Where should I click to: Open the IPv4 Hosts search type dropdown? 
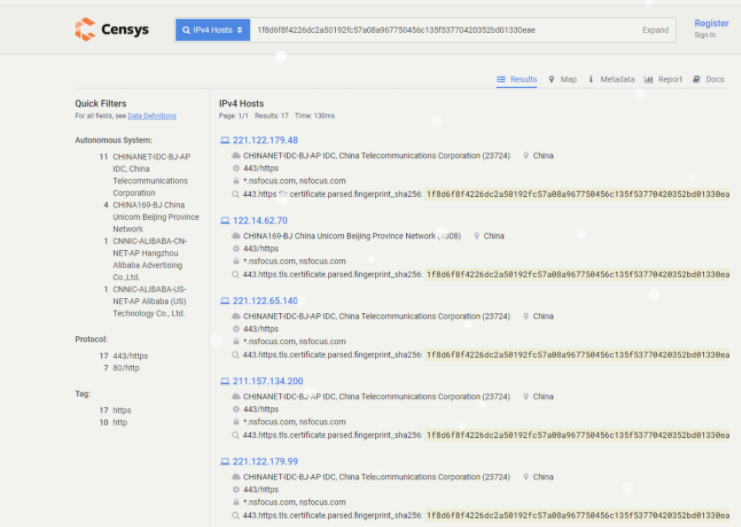click(213, 30)
